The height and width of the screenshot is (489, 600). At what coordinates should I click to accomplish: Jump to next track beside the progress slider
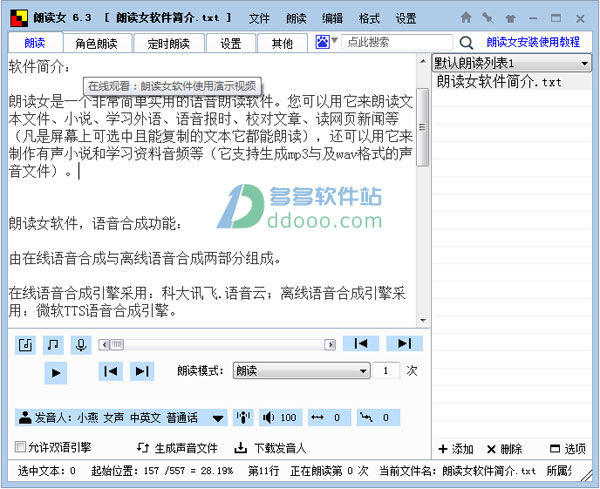pyautogui.click(x=404, y=343)
